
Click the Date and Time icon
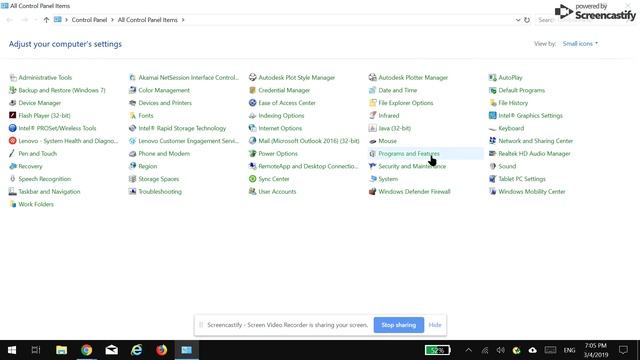tap(372, 90)
